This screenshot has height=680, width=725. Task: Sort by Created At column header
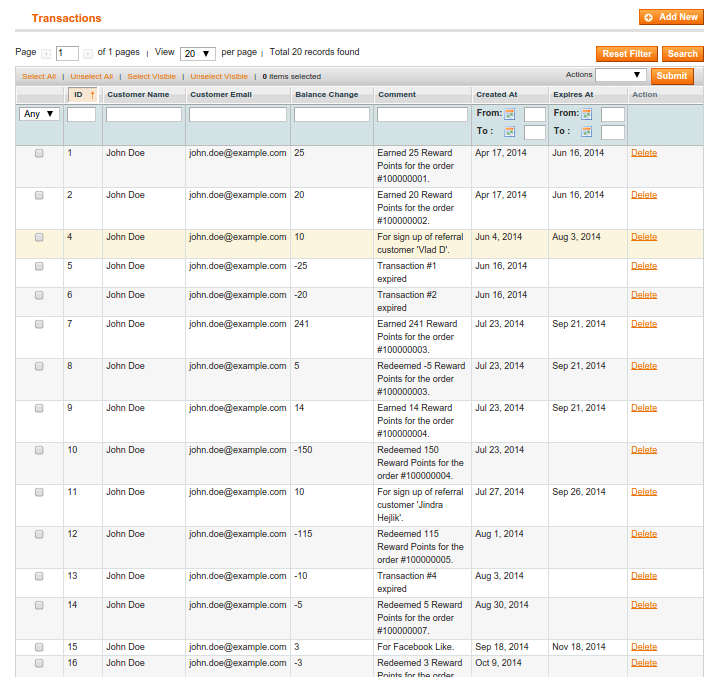pos(497,95)
